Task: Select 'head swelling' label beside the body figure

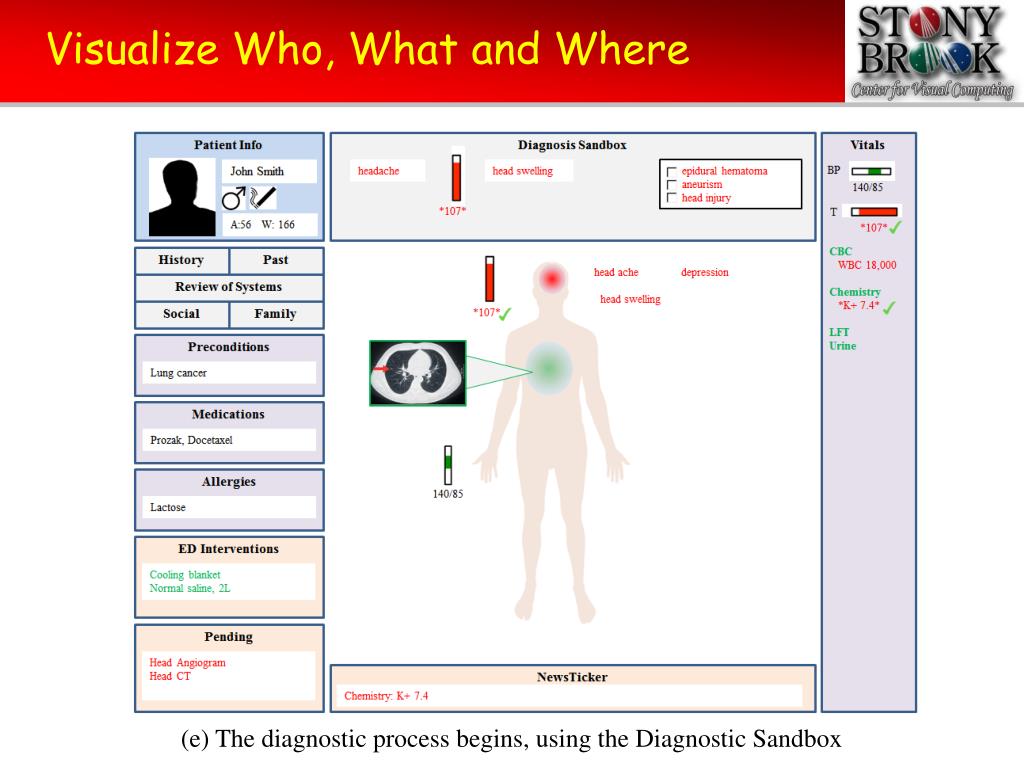Action: [x=630, y=299]
